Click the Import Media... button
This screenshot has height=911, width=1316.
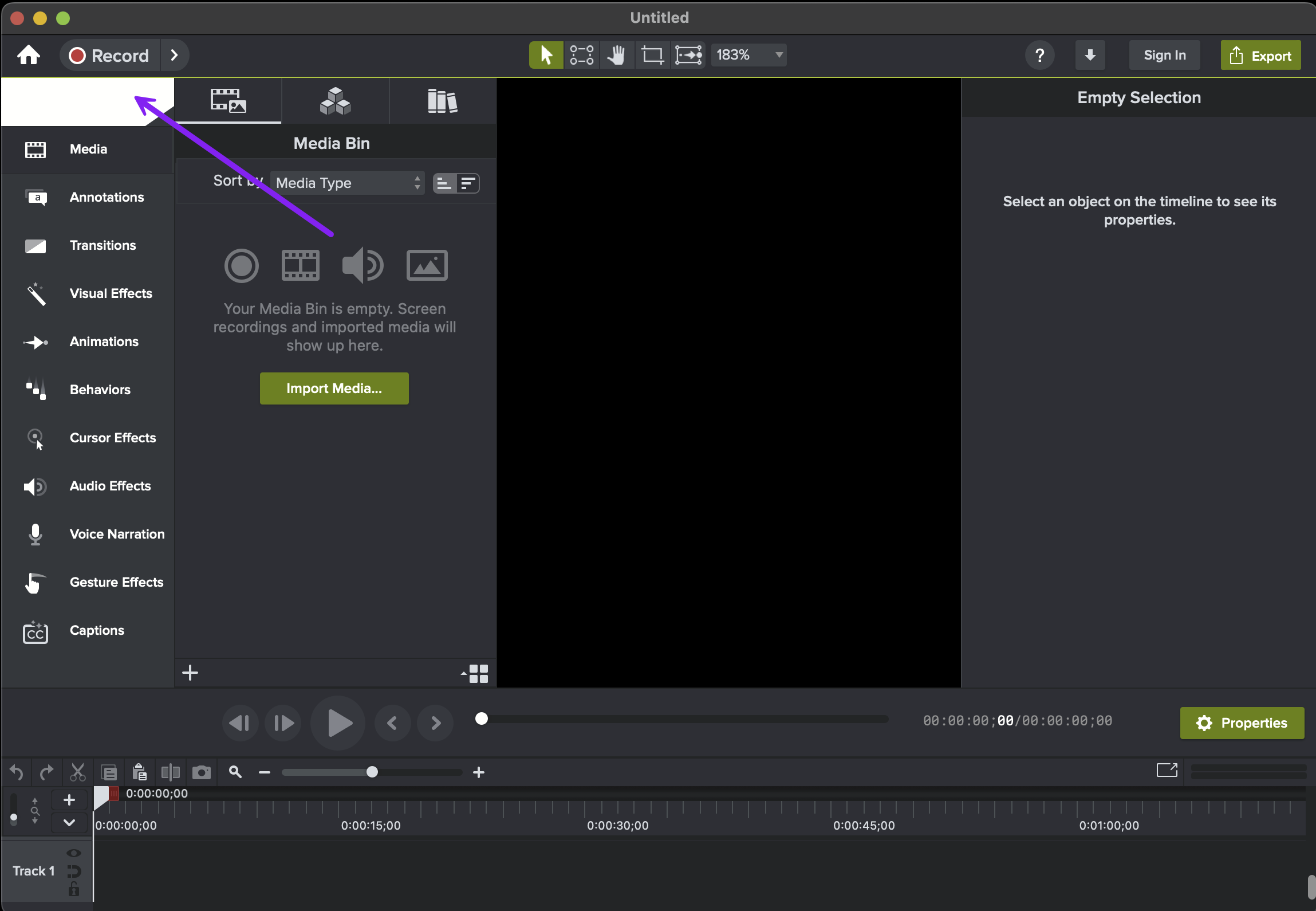pyautogui.click(x=334, y=388)
